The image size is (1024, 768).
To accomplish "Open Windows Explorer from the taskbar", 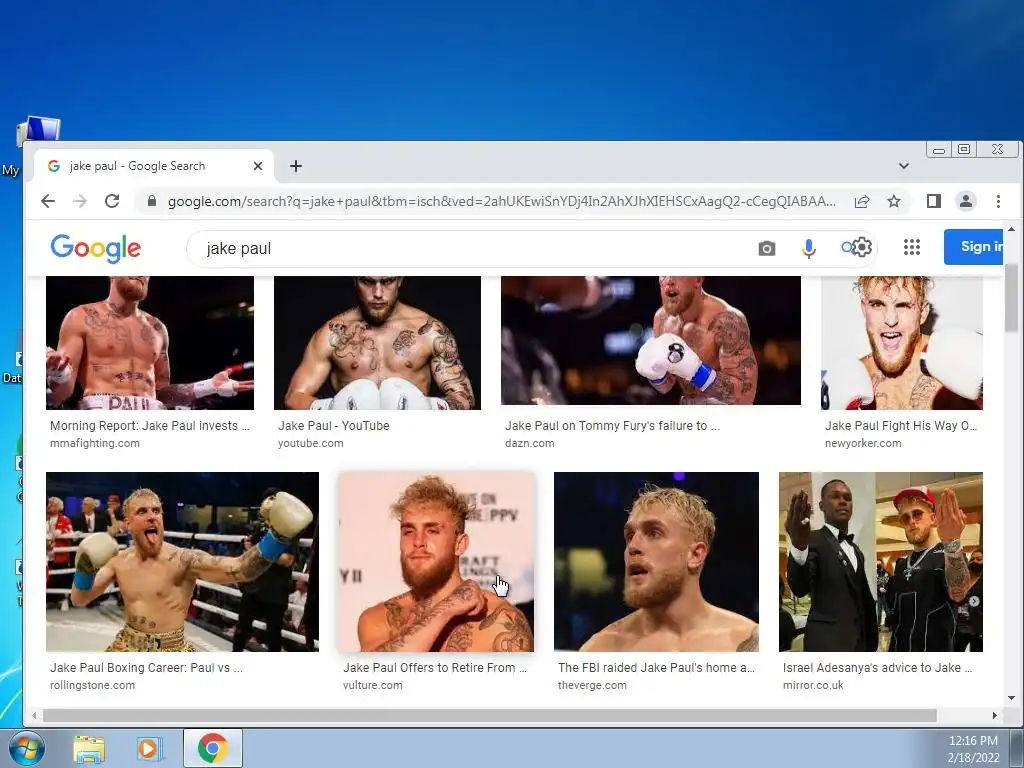I will [x=89, y=749].
